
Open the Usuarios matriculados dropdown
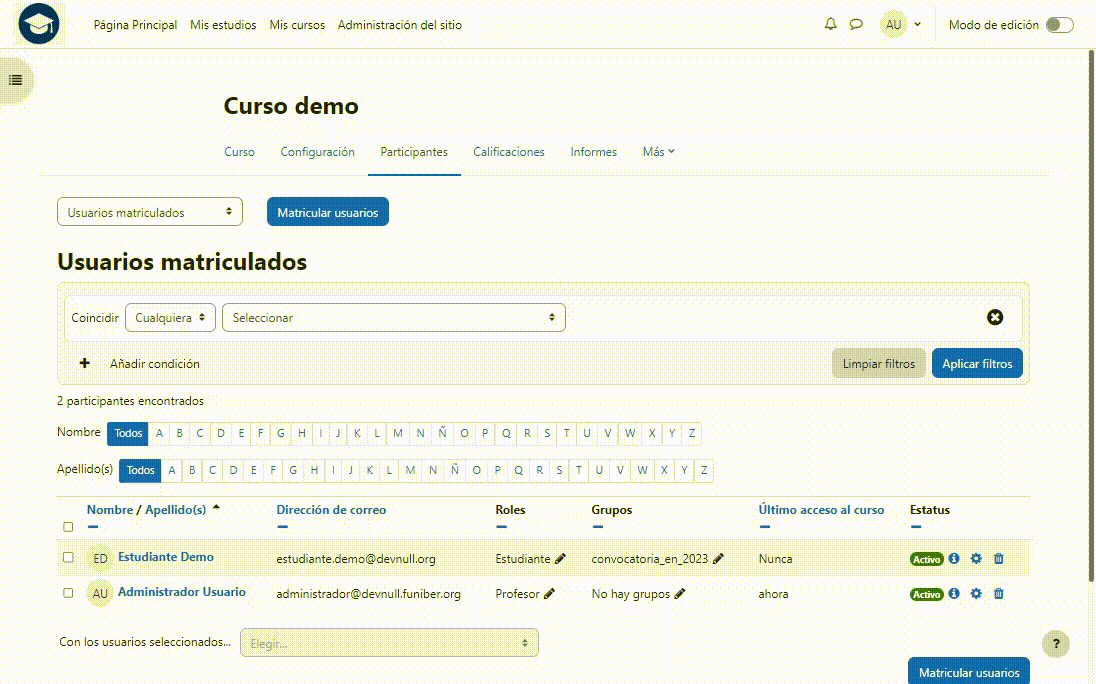click(149, 211)
